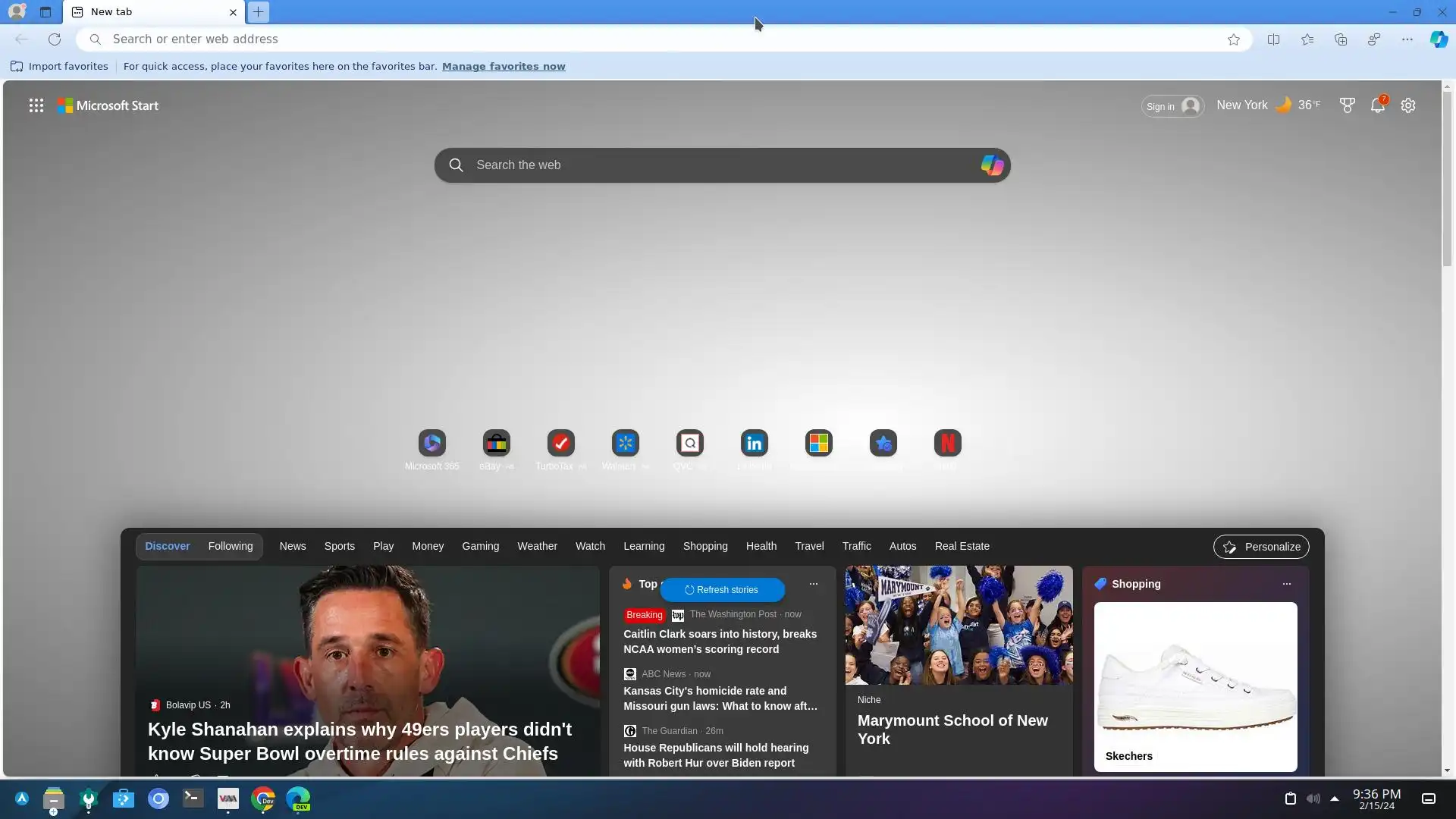The width and height of the screenshot is (1456, 819).
Task: Open page settings gear icon
Action: click(x=1408, y=105)
